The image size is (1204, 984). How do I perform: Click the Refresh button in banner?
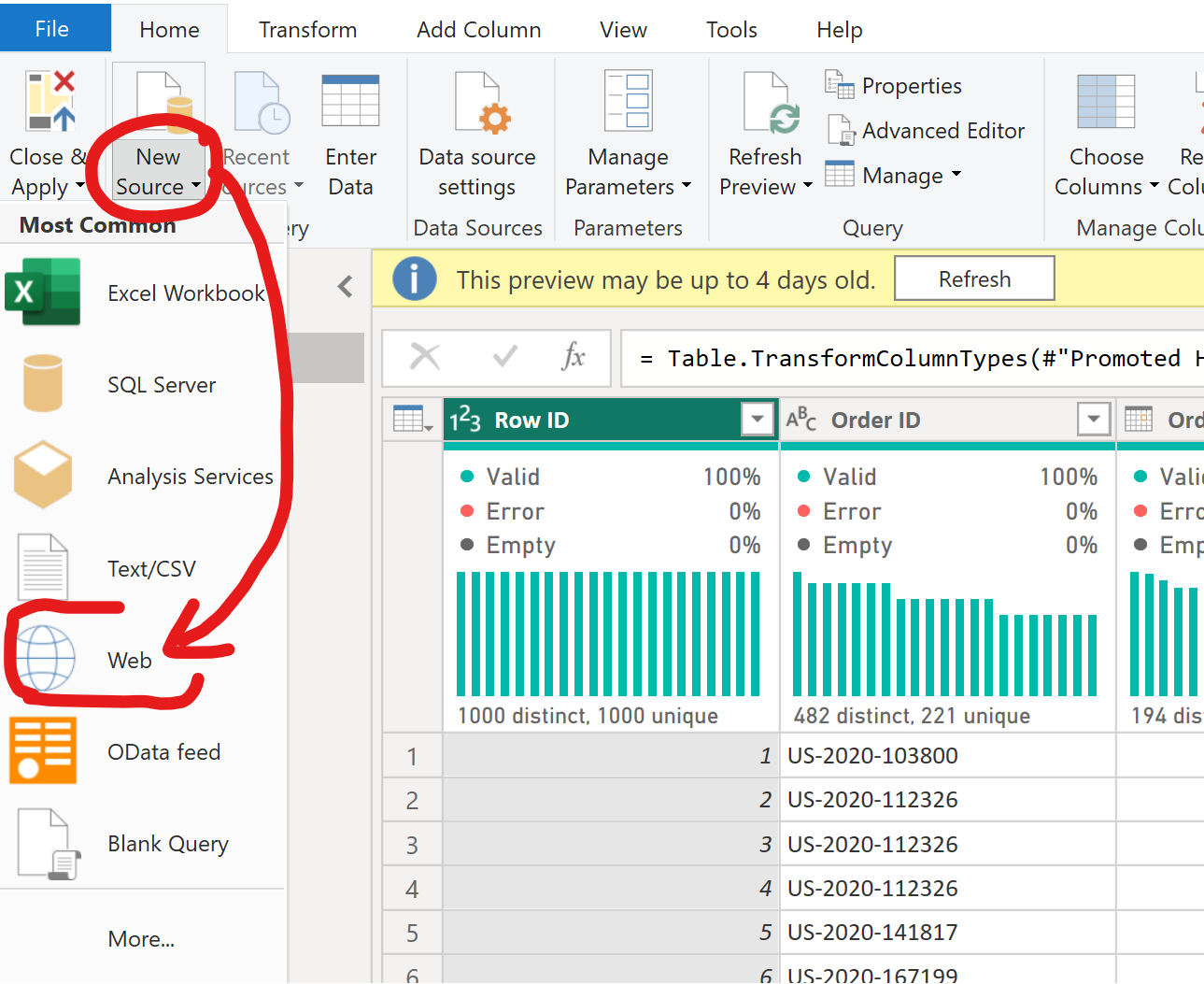(x=974, y=279)
